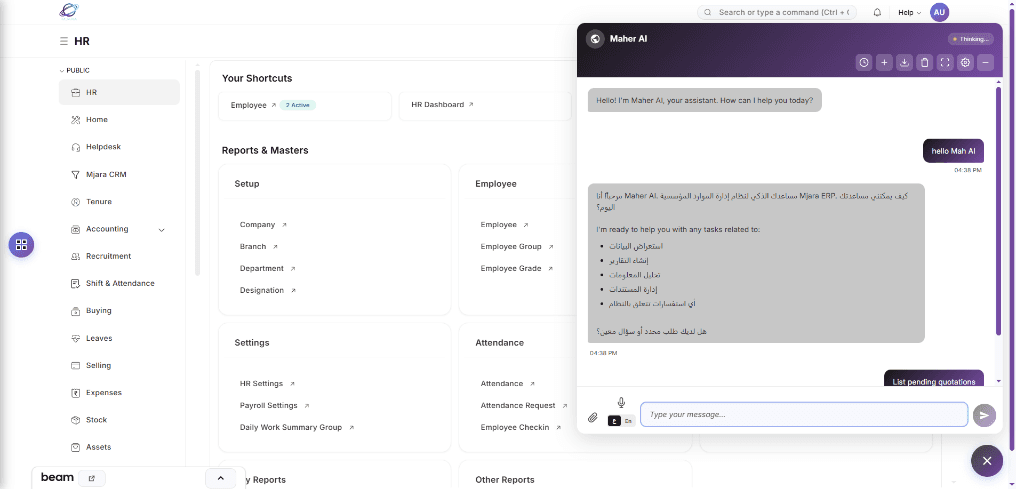Viewport: 1024px width, 489px height.
Task: Switch chat language to En
Action: [628, 421]
